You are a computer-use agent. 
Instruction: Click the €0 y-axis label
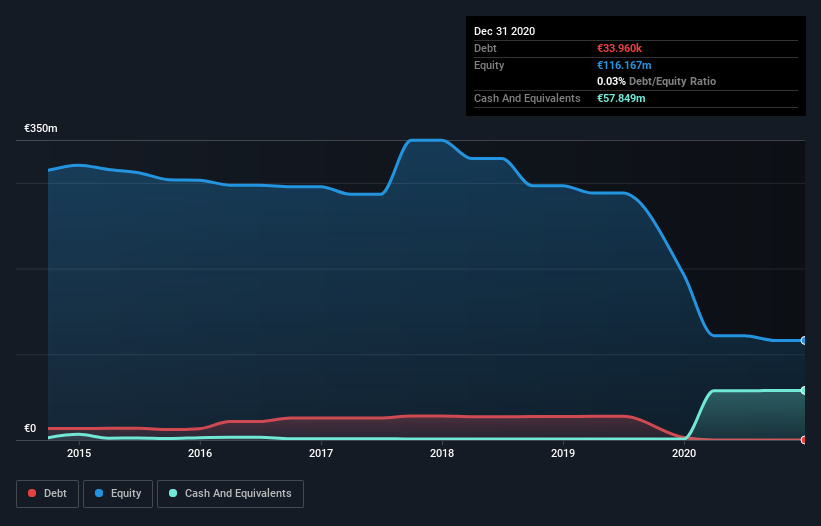[30, 428]
